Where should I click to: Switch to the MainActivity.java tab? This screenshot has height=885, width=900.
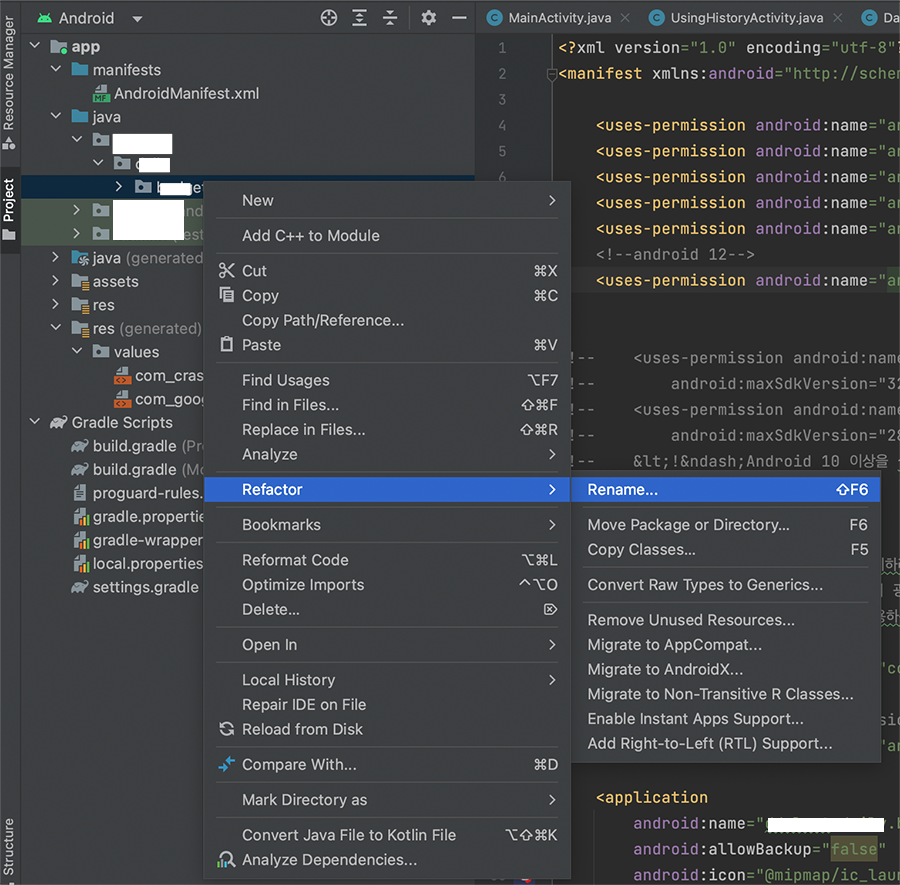coord(559,18)
